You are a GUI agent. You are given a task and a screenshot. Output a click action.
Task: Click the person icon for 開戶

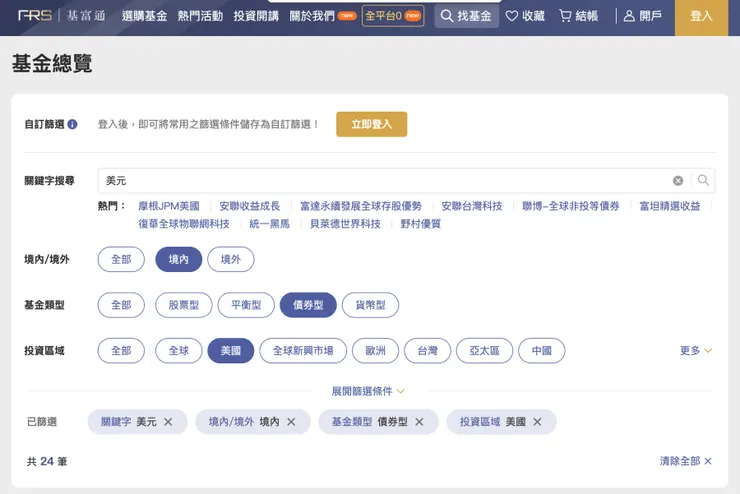coord(629,16)
